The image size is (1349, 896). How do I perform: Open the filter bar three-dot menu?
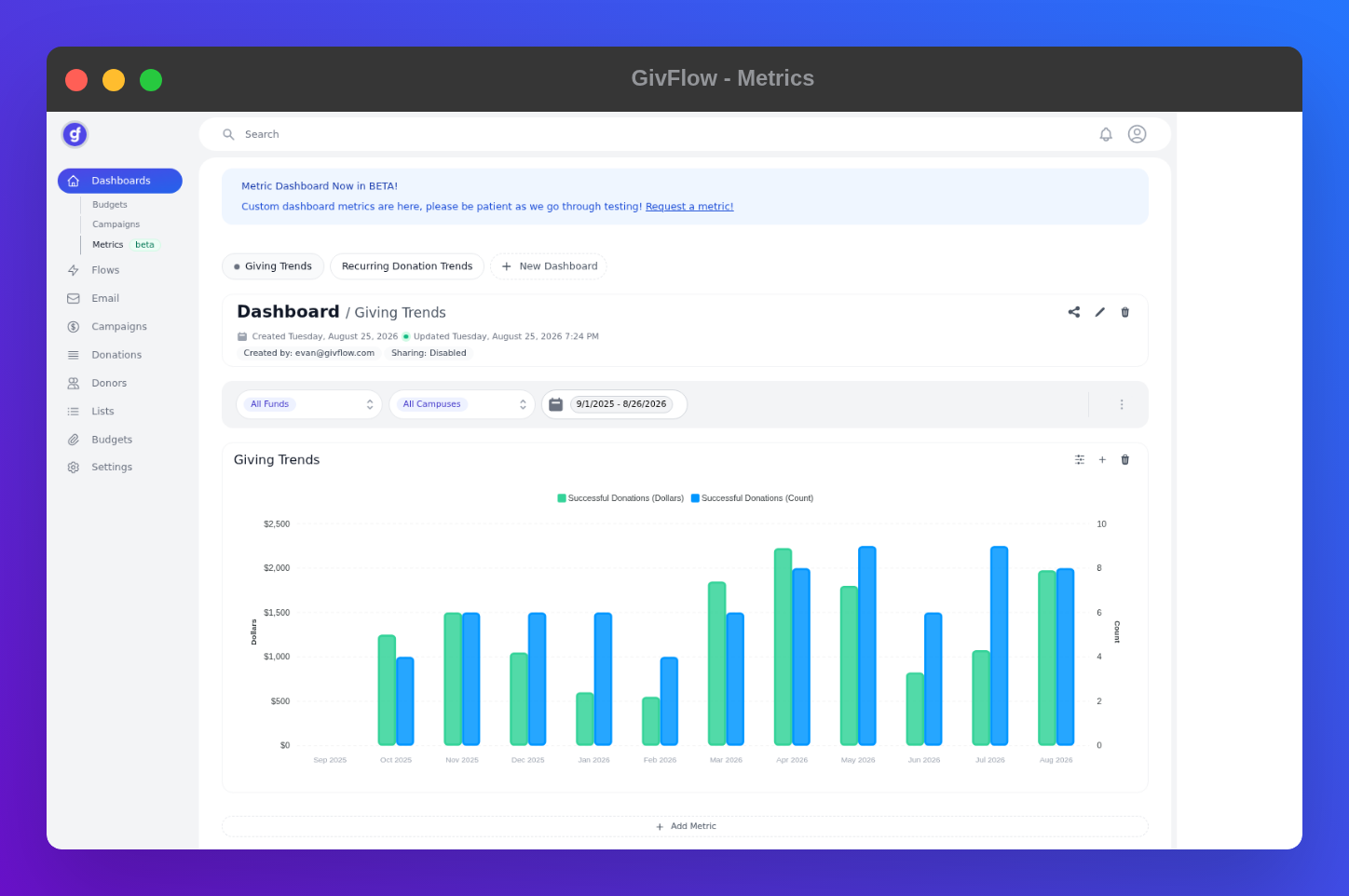pos(1122,404)
